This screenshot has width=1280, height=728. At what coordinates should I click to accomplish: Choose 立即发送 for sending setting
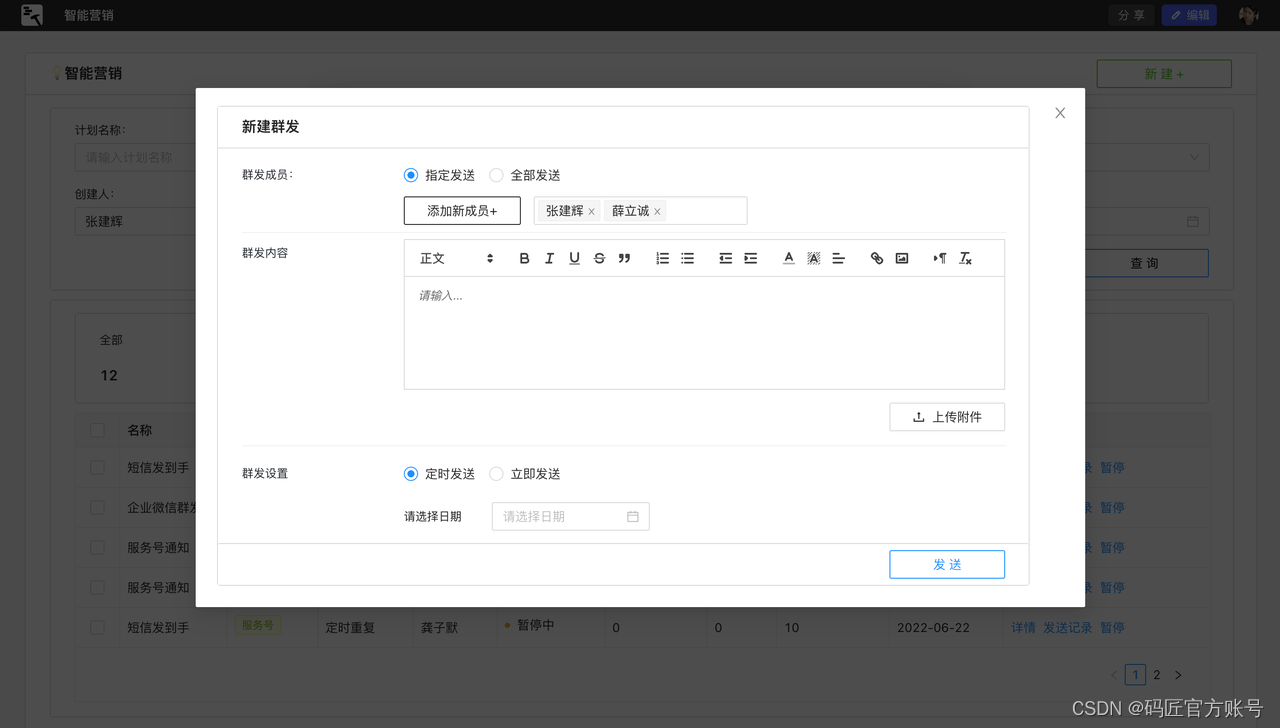coord(496,473)
